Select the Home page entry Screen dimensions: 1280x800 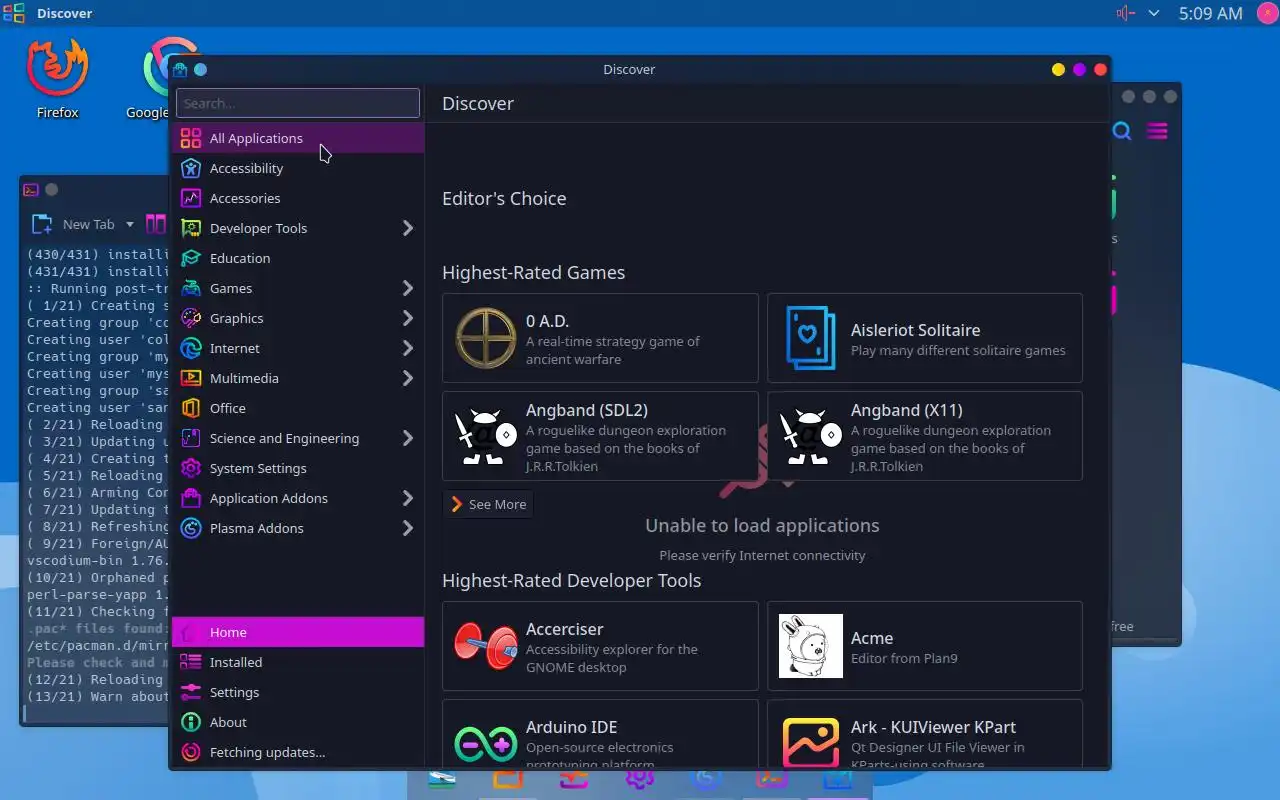pyautogui.click(x=298, y=632)
